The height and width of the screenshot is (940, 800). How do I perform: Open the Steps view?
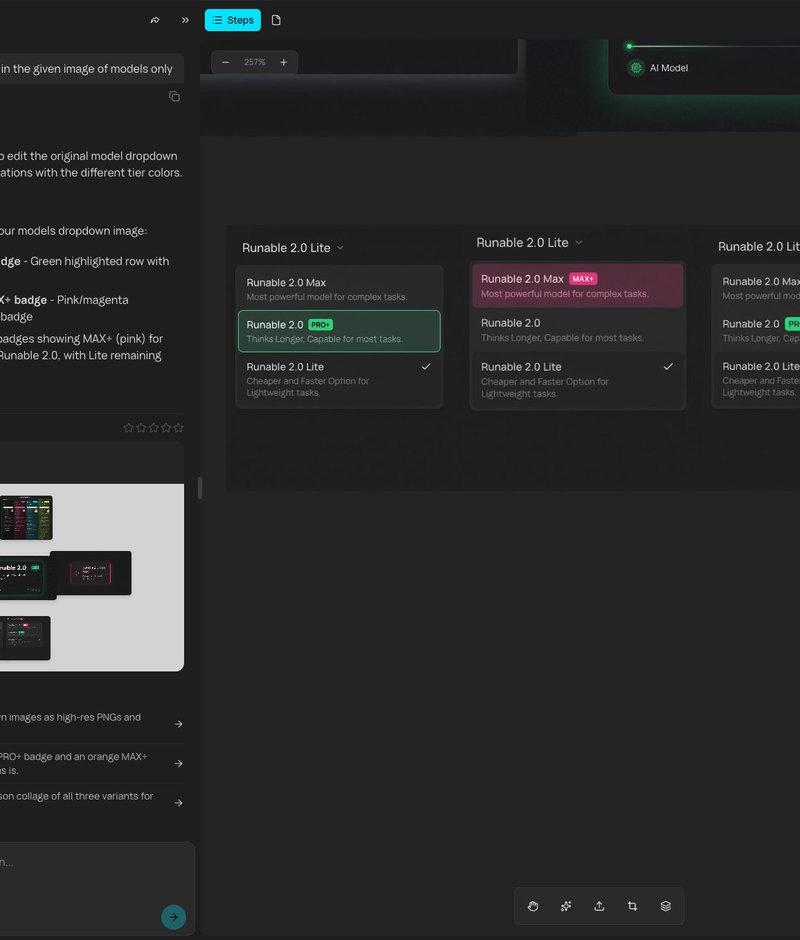tap(233, 20)
